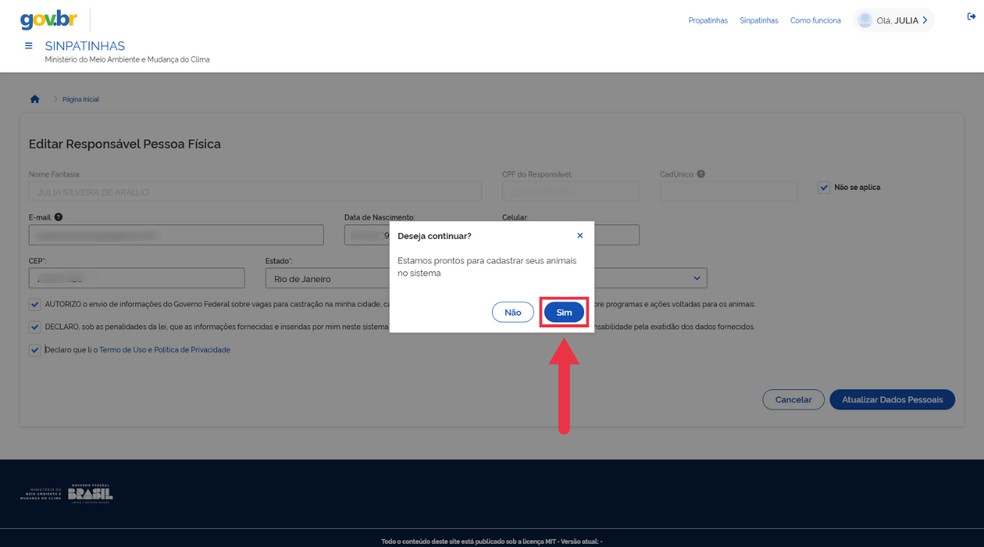Click the Estamos prontos para cadastrar message
Viewport: 984px width, 547px height.
click(486, 267)
